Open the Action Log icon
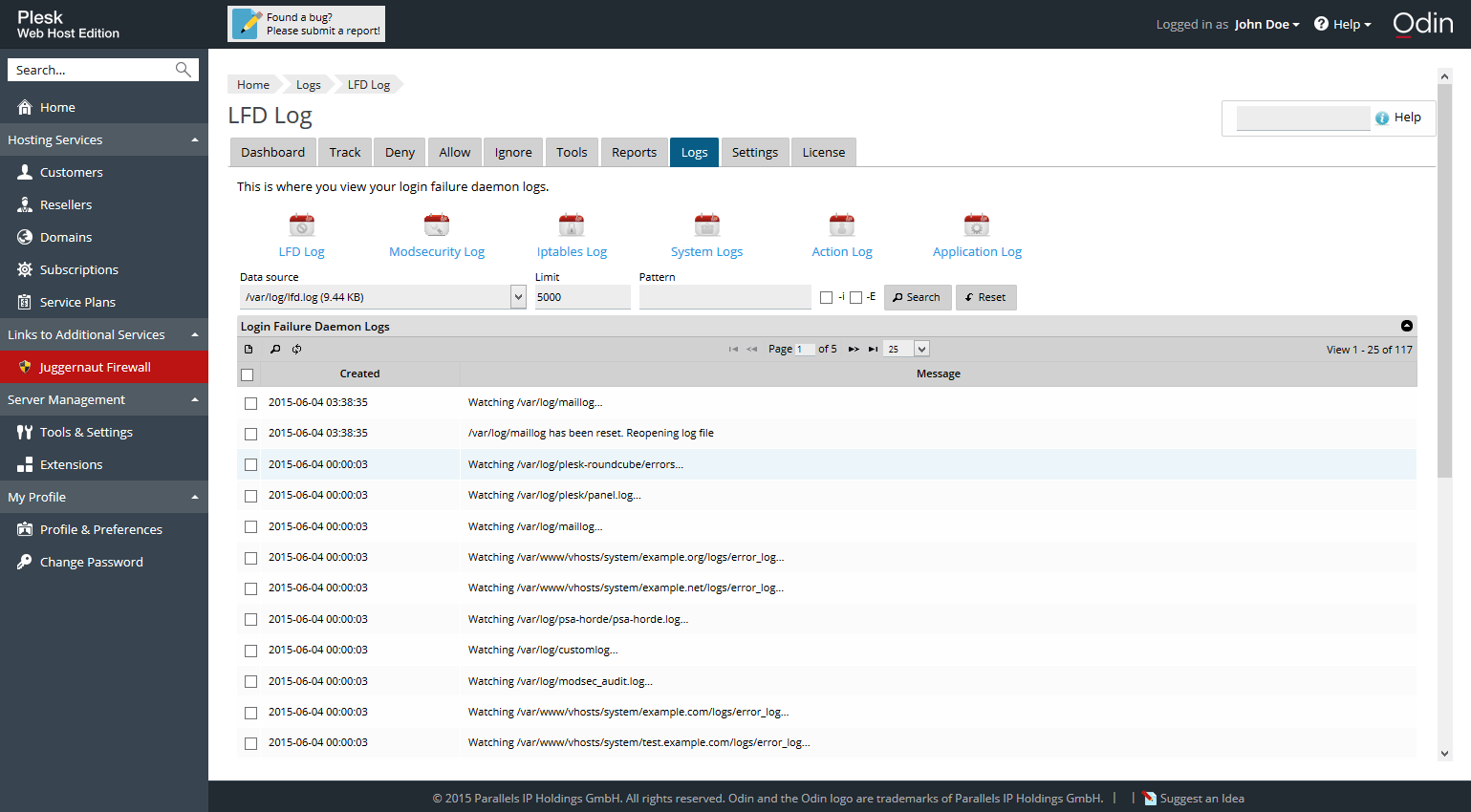Image resolution: width=1471 pixels, height=812 pixels. (842, 224)
